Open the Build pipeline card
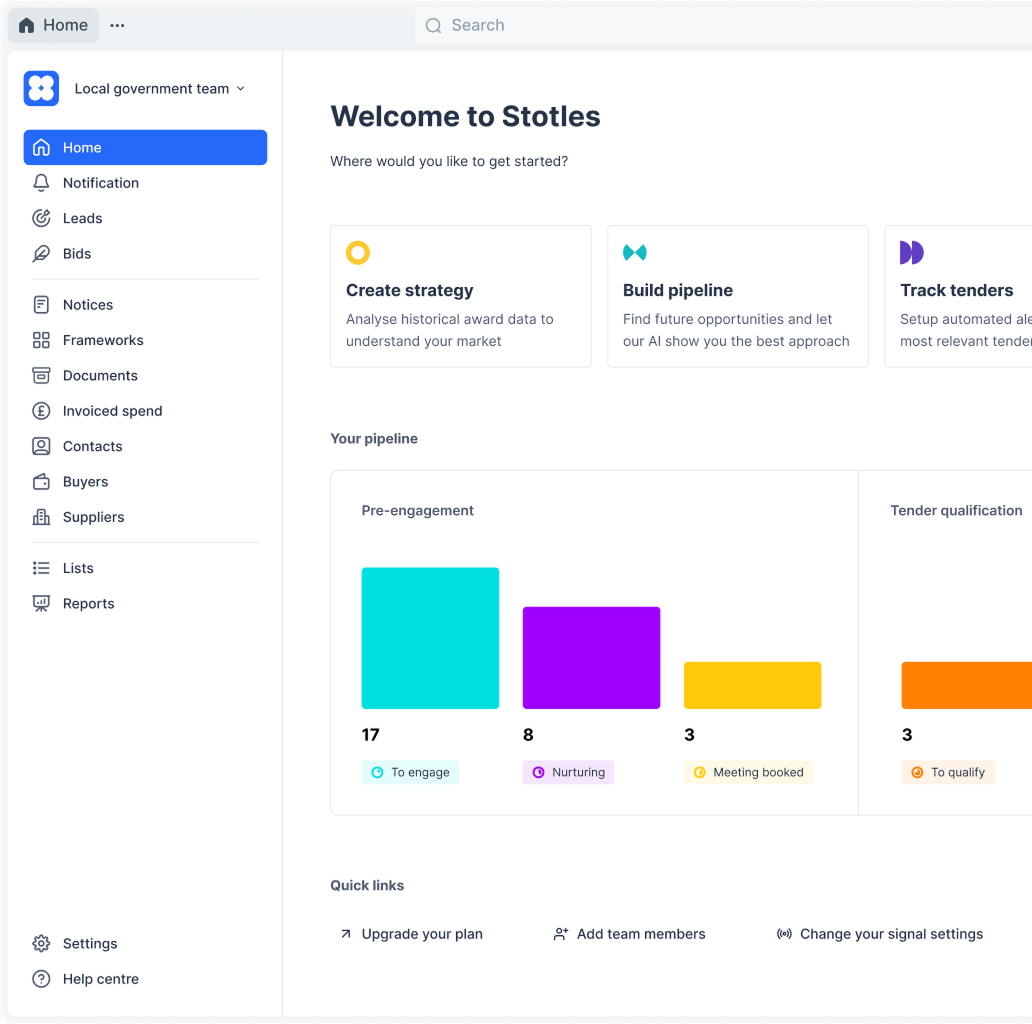 [x=738, y=296]
